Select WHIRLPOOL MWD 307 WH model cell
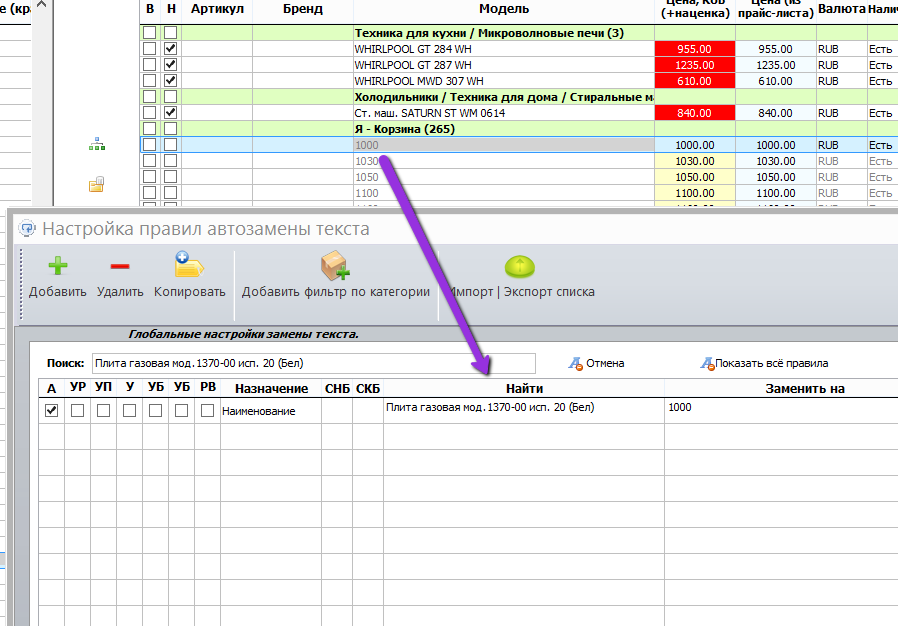 coord(504,81)
